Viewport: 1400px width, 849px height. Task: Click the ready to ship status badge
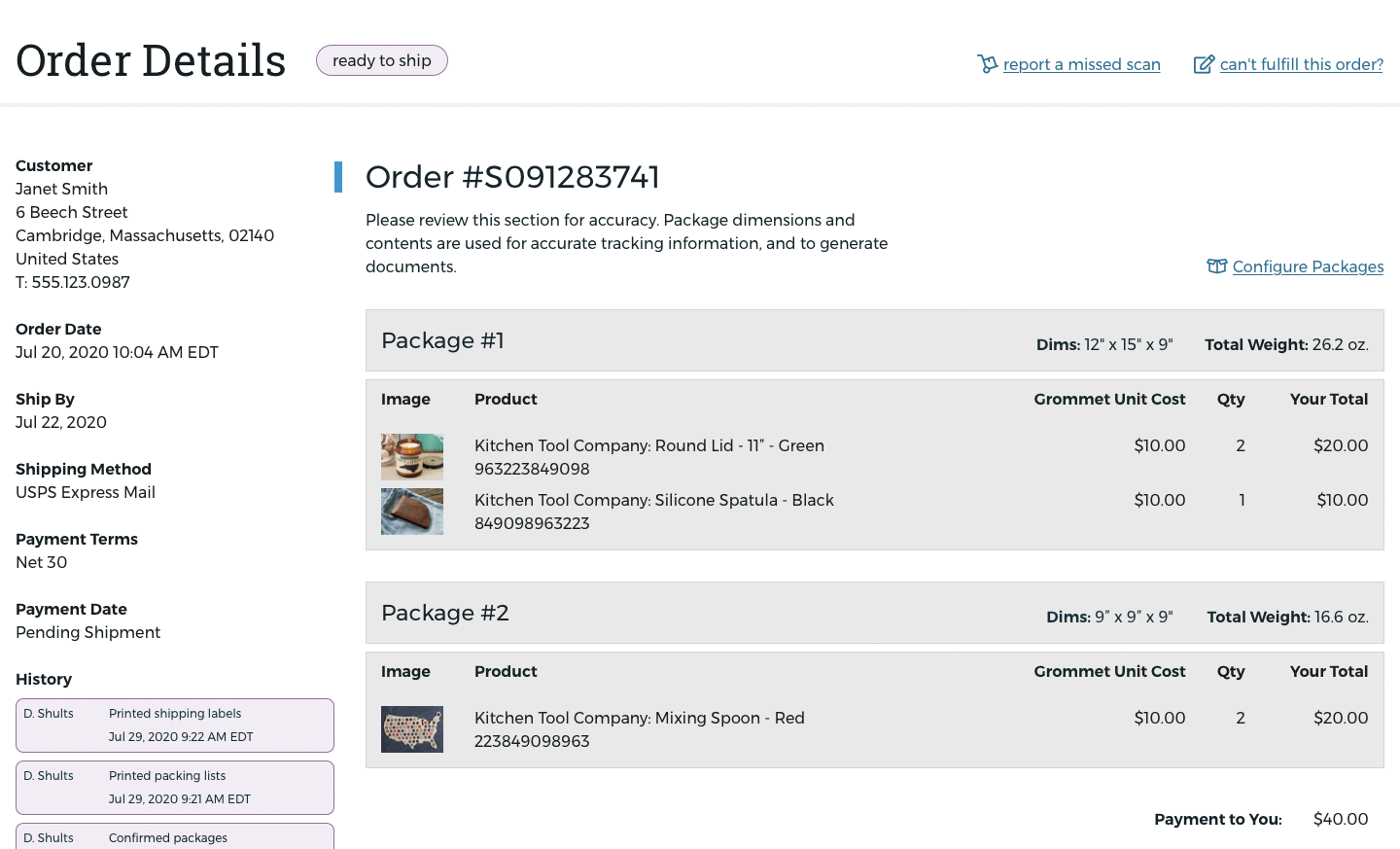click(382, 60)
